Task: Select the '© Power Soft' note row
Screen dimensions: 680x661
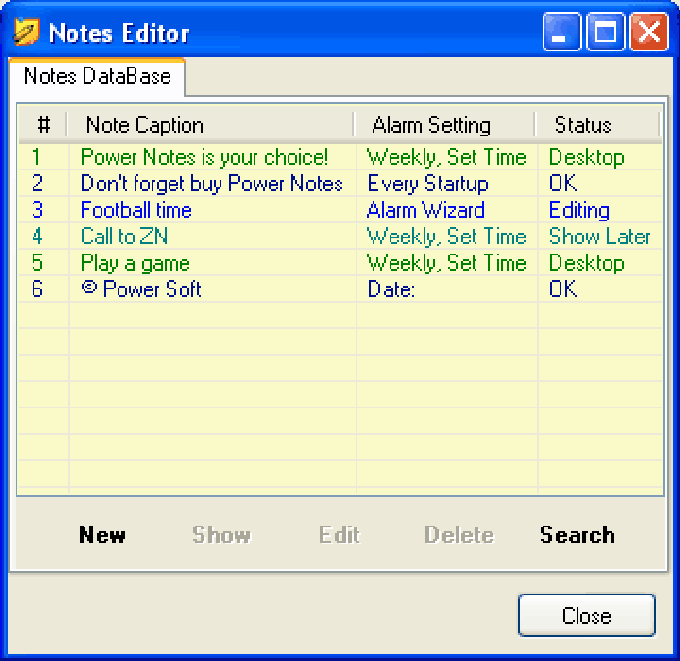Action: 141,289
